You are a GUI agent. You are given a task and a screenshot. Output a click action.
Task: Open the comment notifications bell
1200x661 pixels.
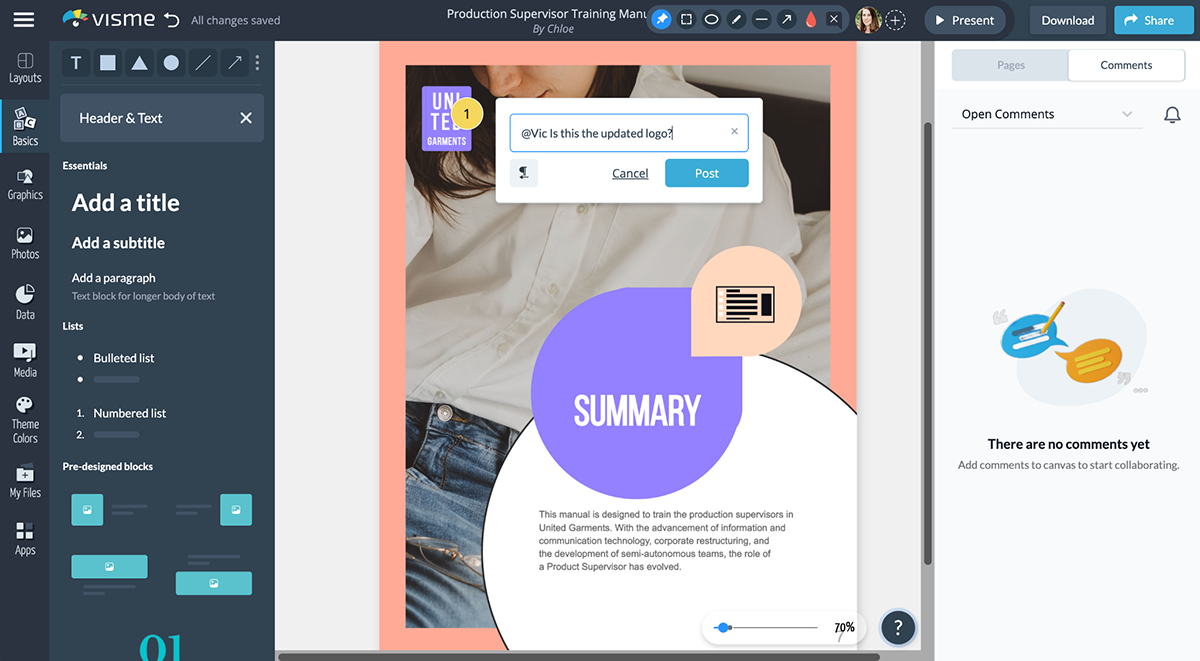pos(1172,115)
